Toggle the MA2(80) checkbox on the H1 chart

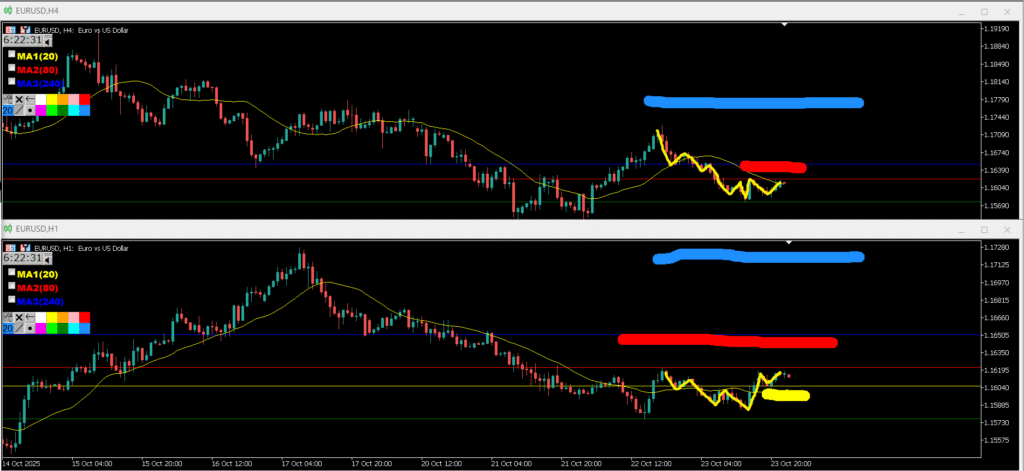click(12, 285)
